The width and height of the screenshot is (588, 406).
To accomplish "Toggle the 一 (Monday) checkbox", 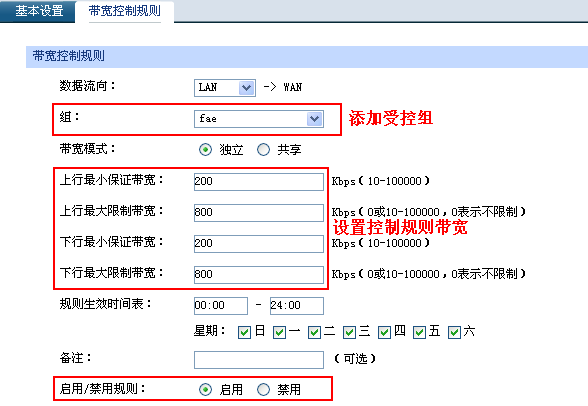I will tap(279, 332).
